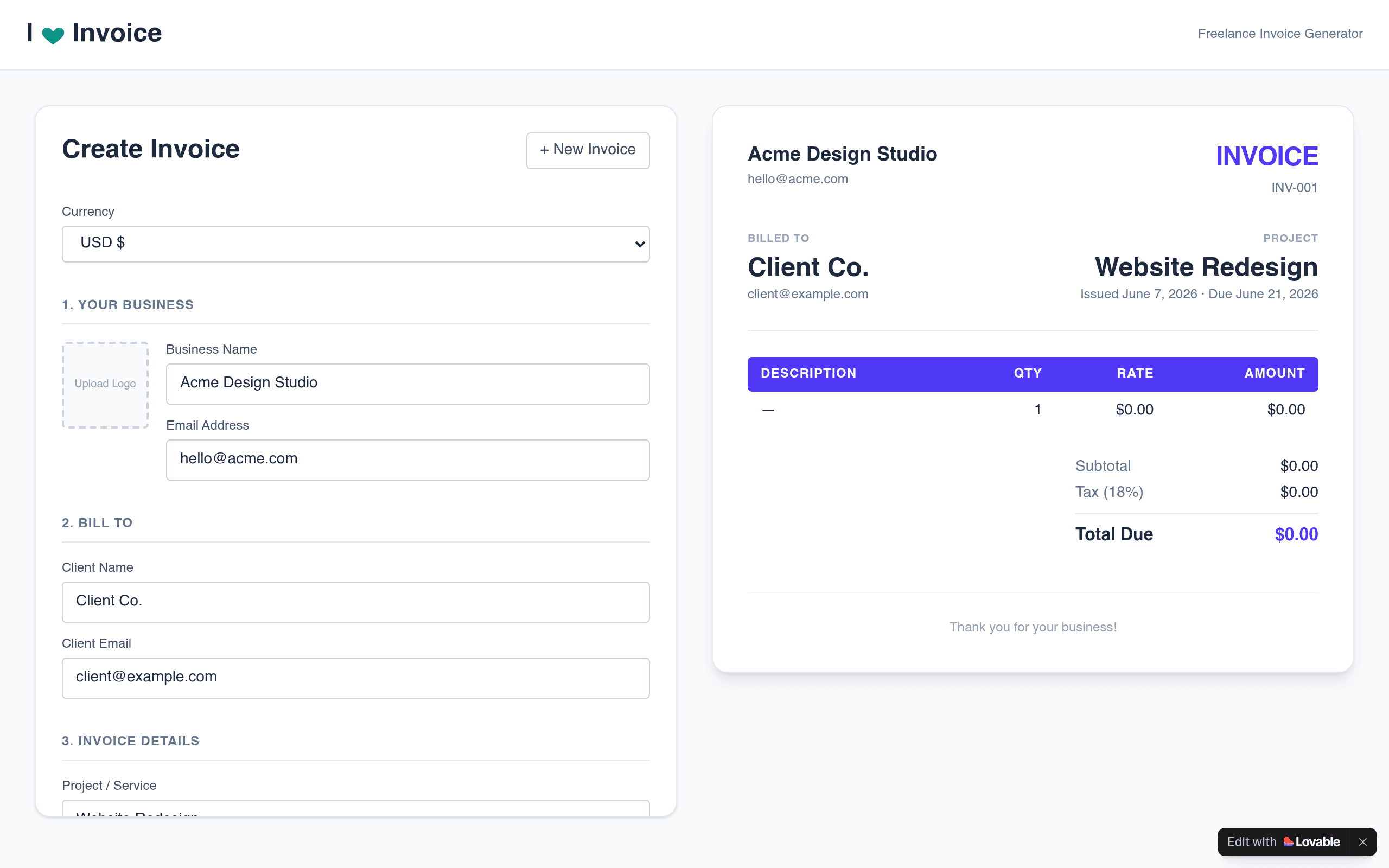
Task: Click the + New Invoice button
Action: click(x=588, y=150)
